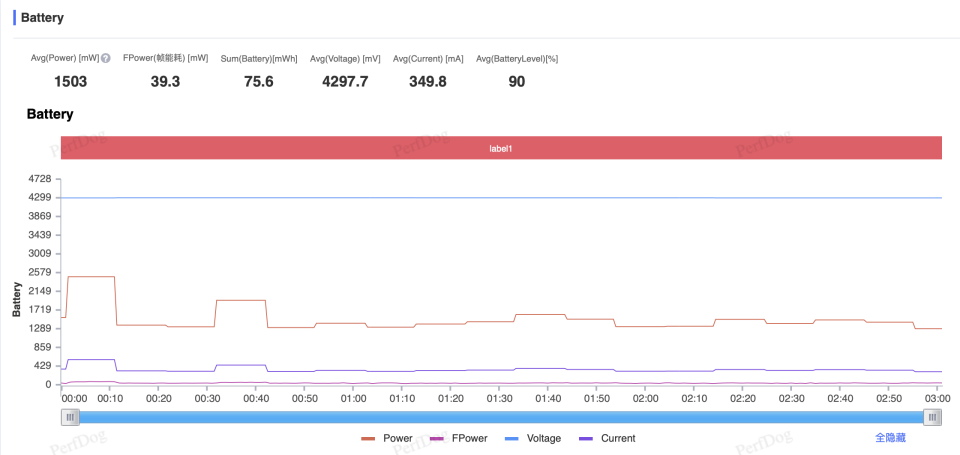Click the blue Voltage line on chart

(x=501, y=198)
